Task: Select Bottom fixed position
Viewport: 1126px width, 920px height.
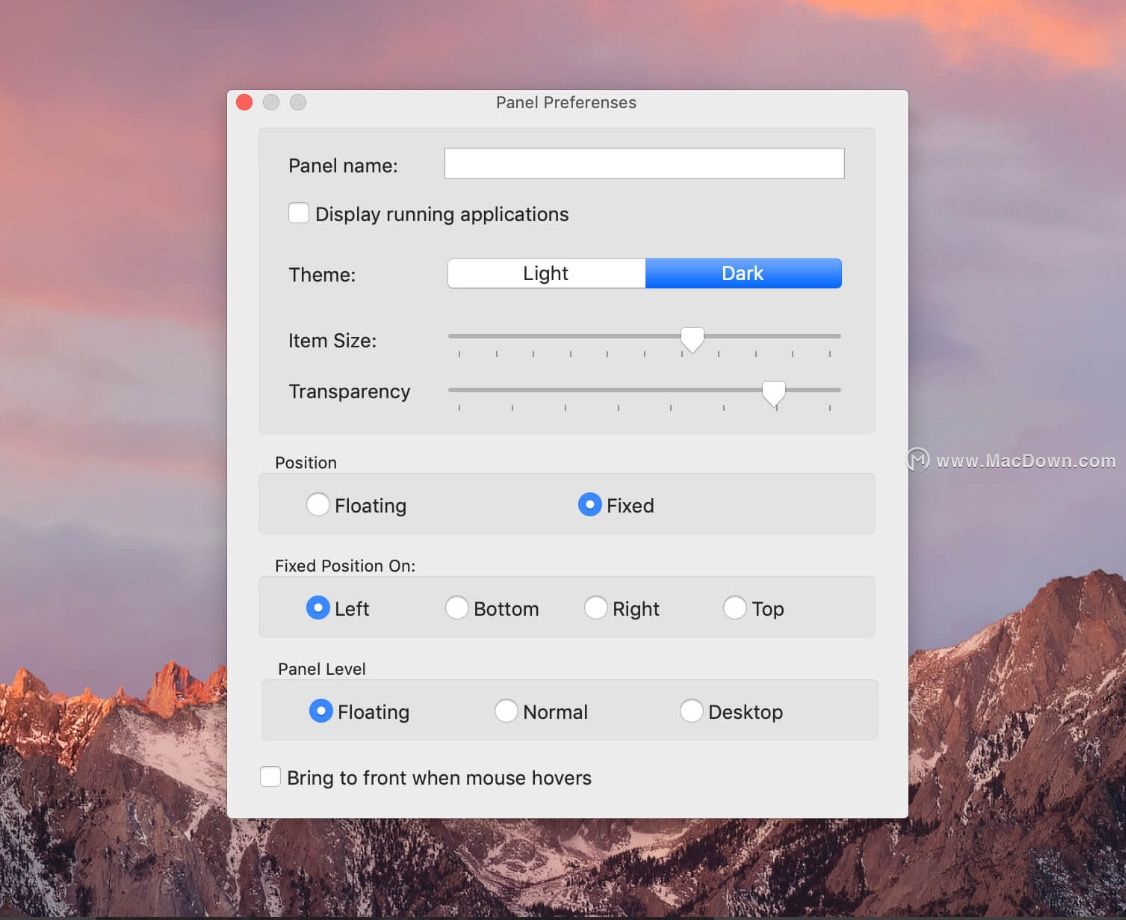Action: 457,608
